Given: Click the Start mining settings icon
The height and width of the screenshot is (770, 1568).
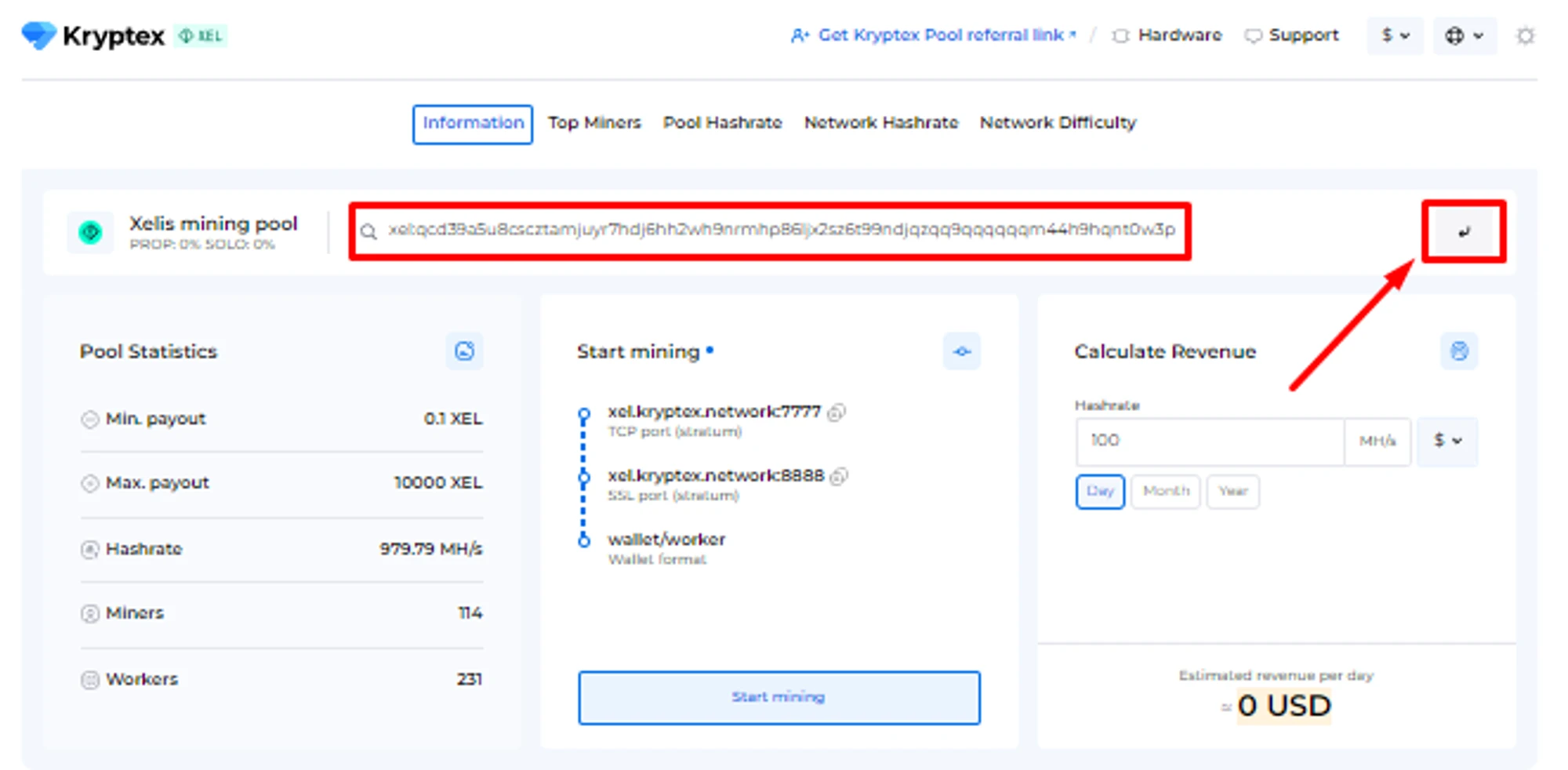Looking at the screenshot, I should (961, 351).
